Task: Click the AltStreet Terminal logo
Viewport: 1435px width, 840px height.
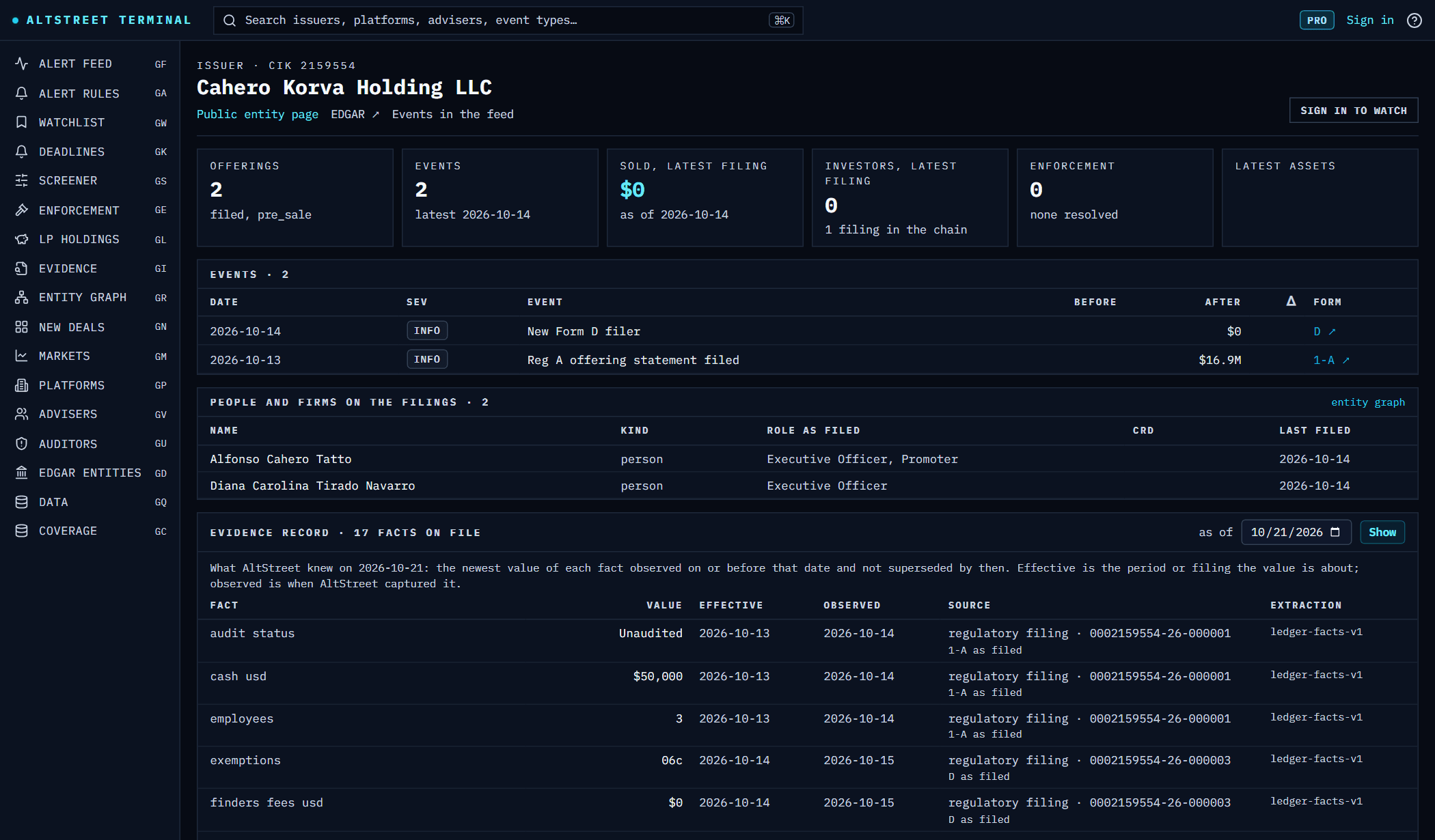Action: [102, 20]
